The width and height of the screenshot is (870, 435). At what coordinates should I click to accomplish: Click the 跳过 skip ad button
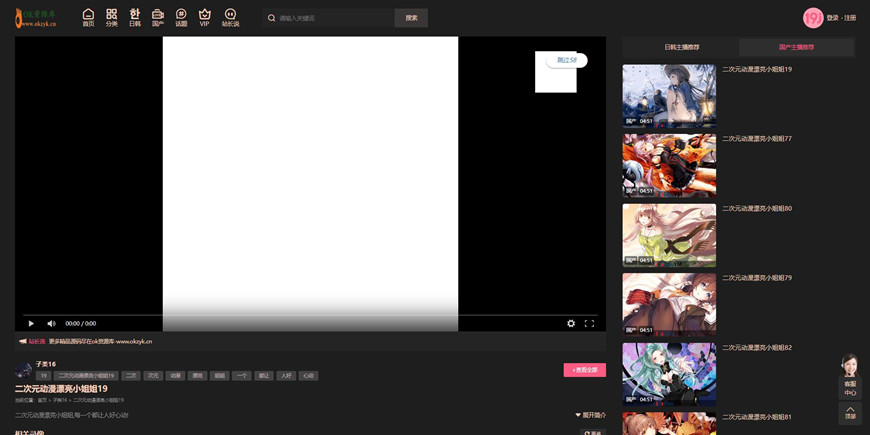click(566, 60)
